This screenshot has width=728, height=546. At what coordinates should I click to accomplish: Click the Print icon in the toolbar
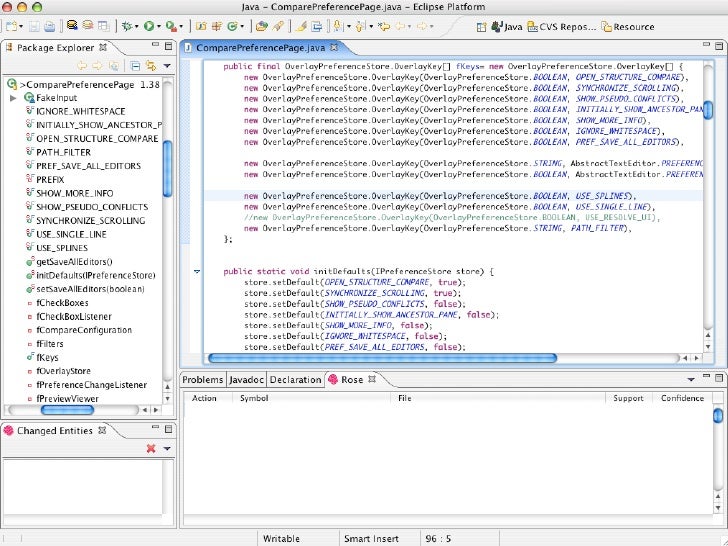(x=49, y=27)
